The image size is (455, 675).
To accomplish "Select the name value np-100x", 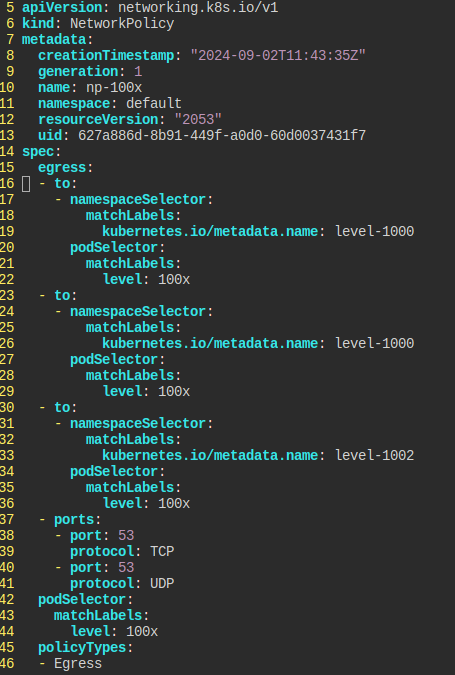I will (114, 87).
